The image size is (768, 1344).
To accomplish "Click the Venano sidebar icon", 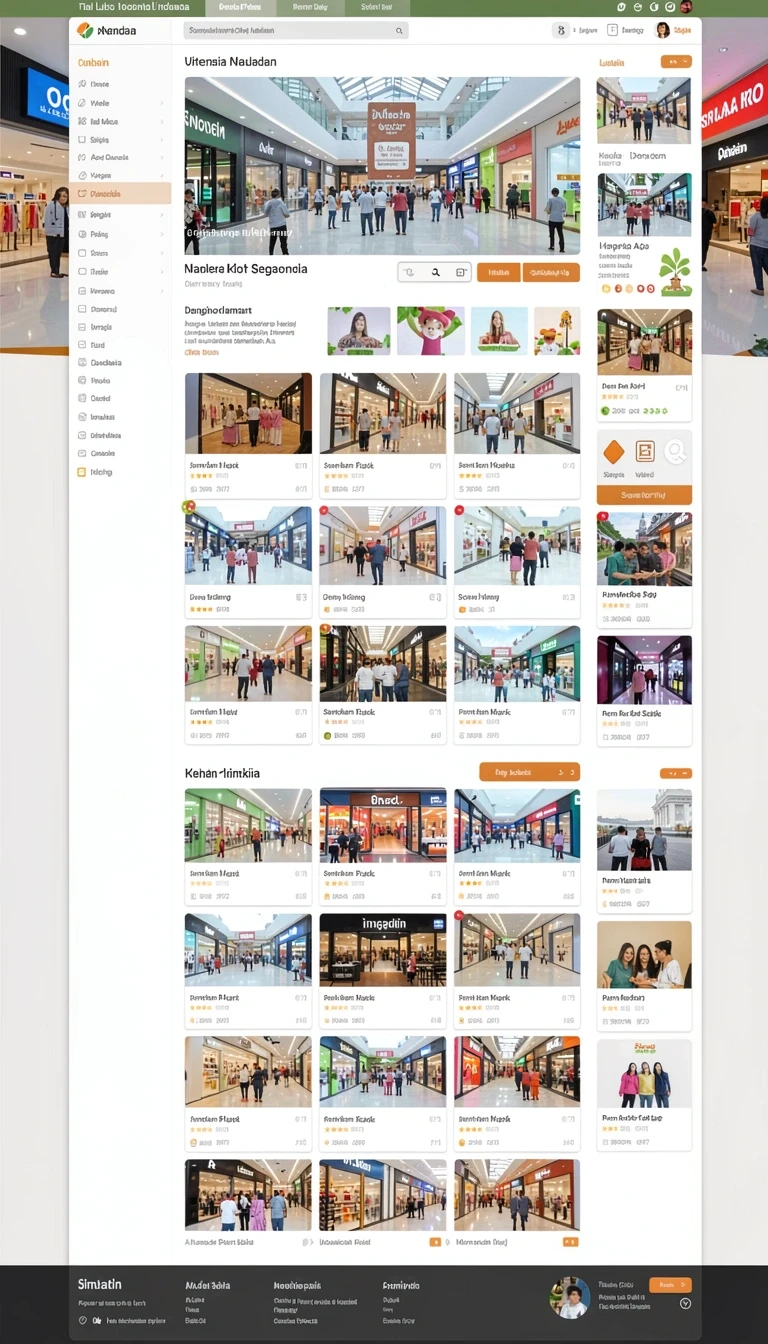I will (x=82, y=291).
